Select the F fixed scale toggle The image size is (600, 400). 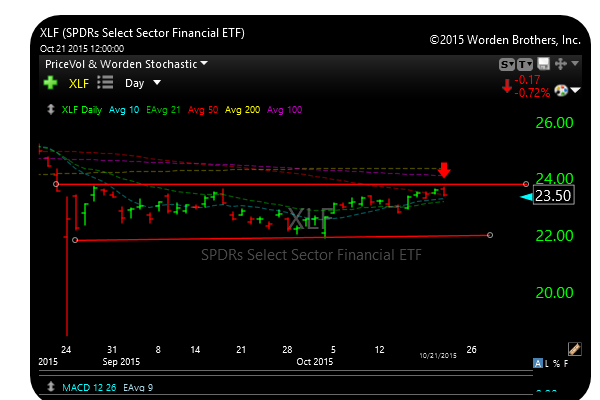[566, 363]
